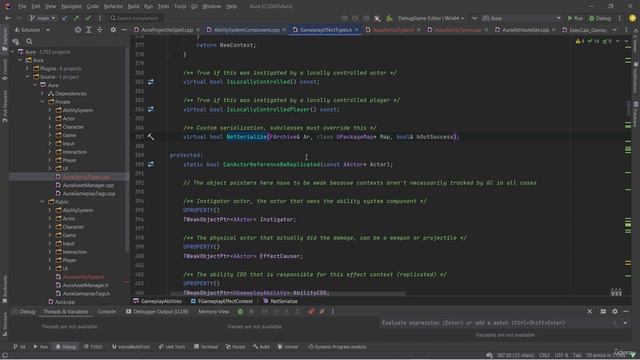Open the Navigate menu
This screenshot has width=640, height=360.
coord(71,7)
